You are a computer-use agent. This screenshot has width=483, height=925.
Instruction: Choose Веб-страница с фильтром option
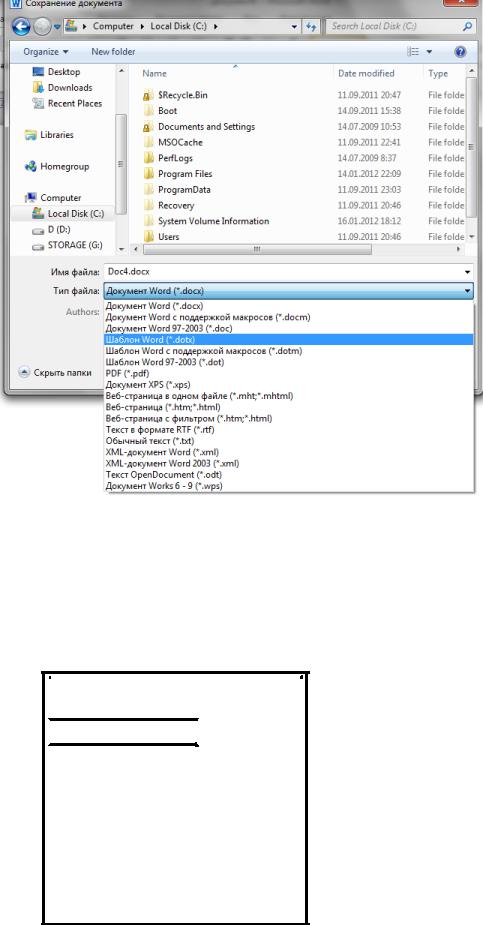[x=289, y=418]
